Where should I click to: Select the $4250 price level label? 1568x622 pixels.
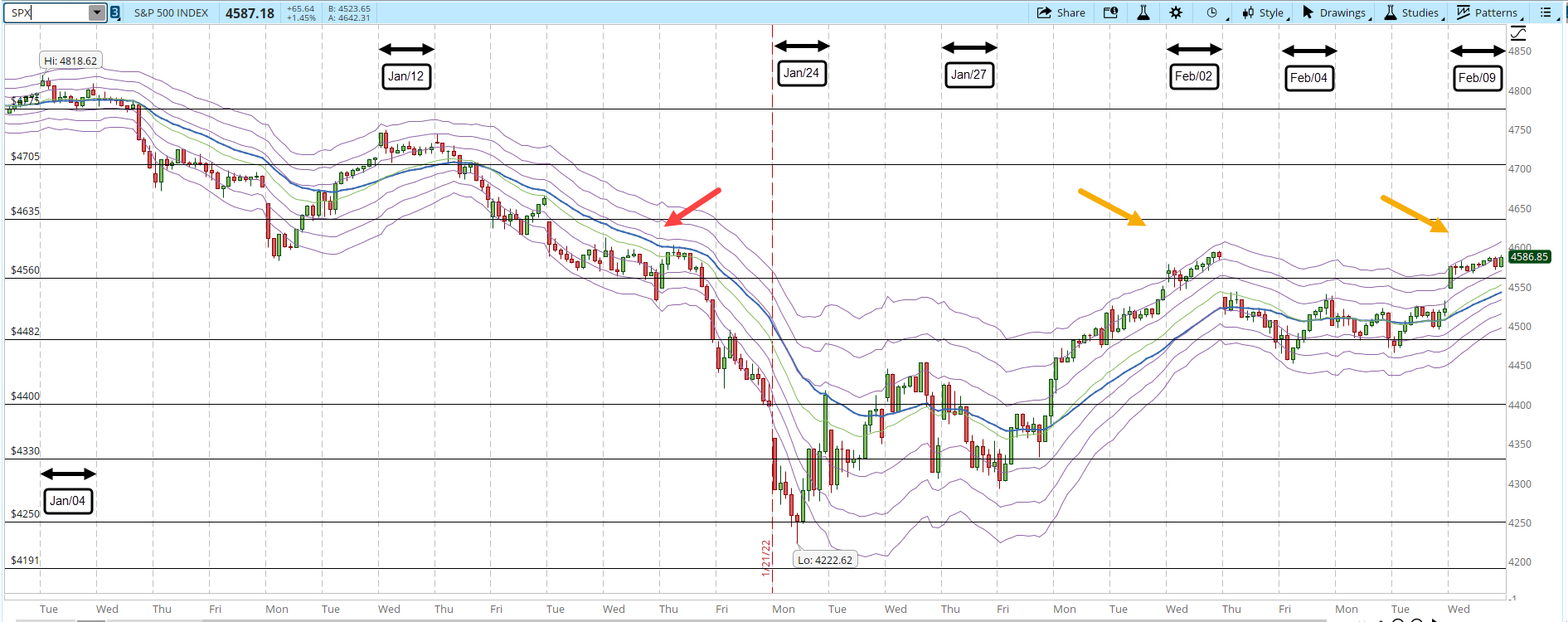[x=25, y=513]
